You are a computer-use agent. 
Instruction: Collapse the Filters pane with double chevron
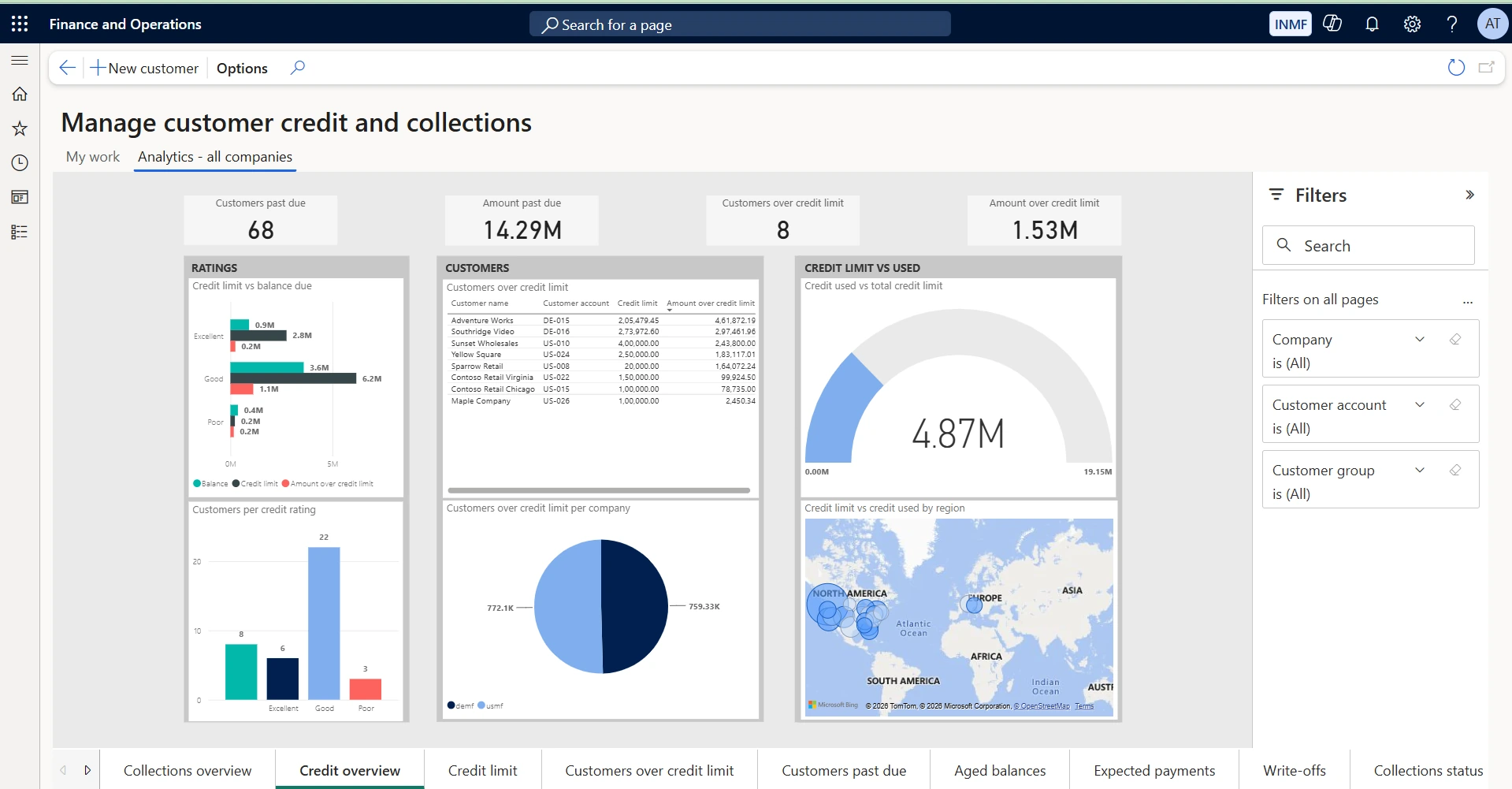(x=1469, y=195)
